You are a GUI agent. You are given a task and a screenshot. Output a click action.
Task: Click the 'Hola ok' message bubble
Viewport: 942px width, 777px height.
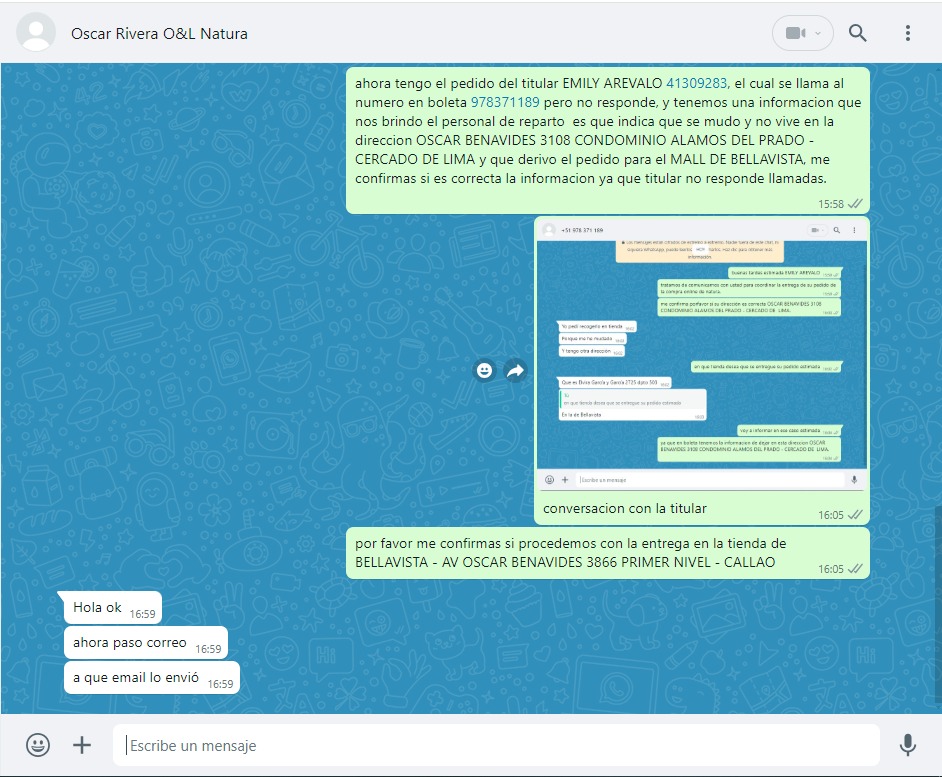98,607
